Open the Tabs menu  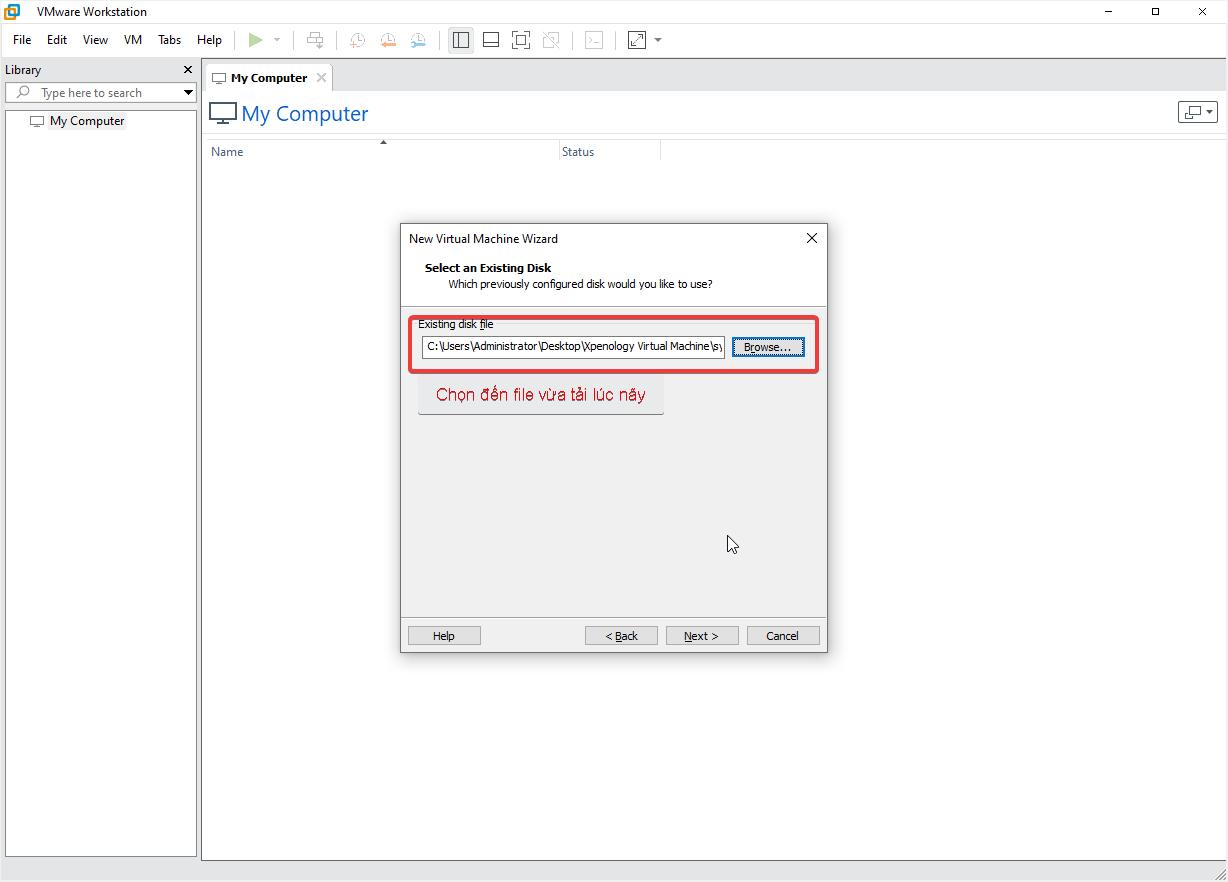(x=170, y=40)
